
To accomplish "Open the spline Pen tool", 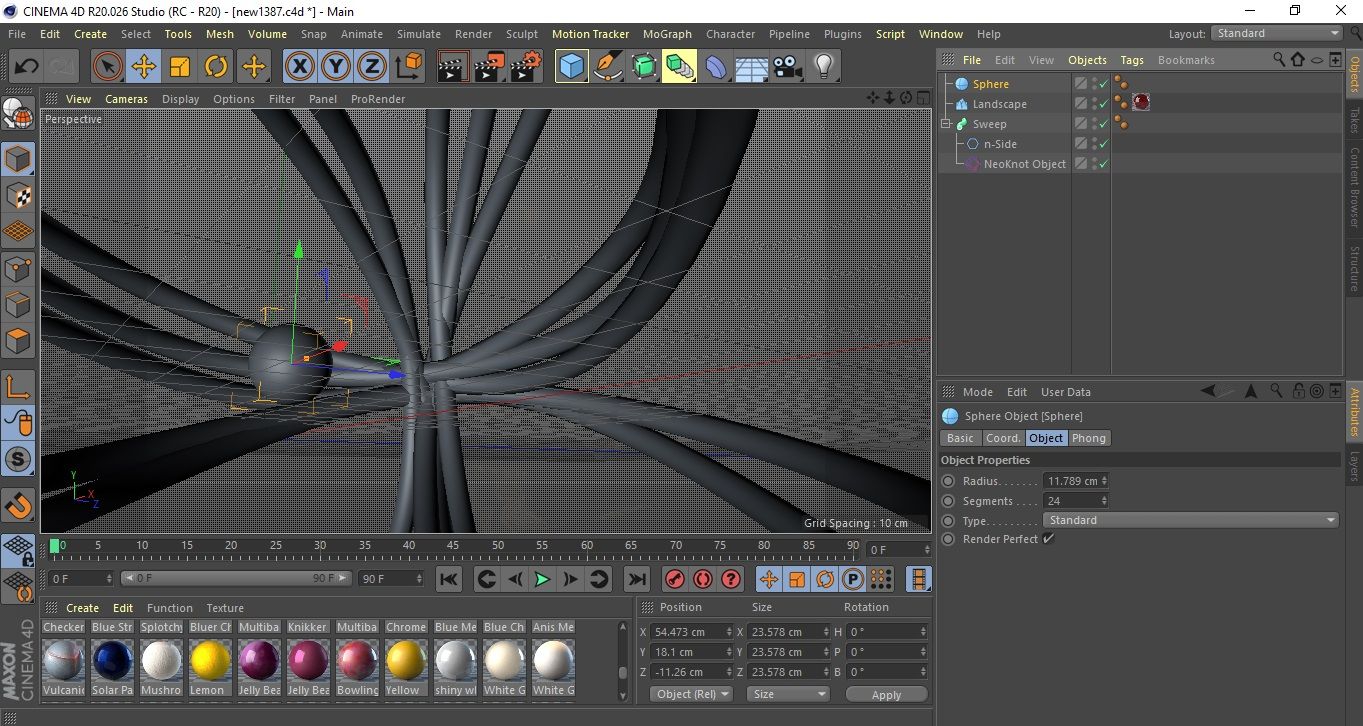I will pyautogui.click(x=607, y=67).
